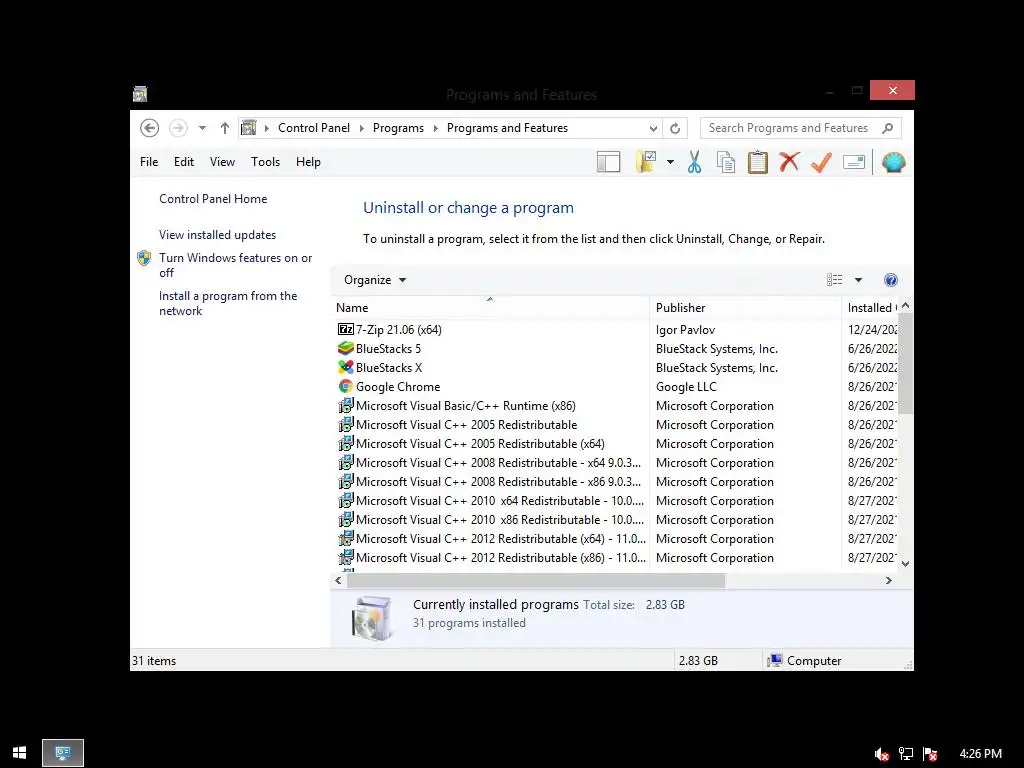Viewport: 1024px width, 768px height.
Task: Click the change view icon
Action: [x=835, y=280]
